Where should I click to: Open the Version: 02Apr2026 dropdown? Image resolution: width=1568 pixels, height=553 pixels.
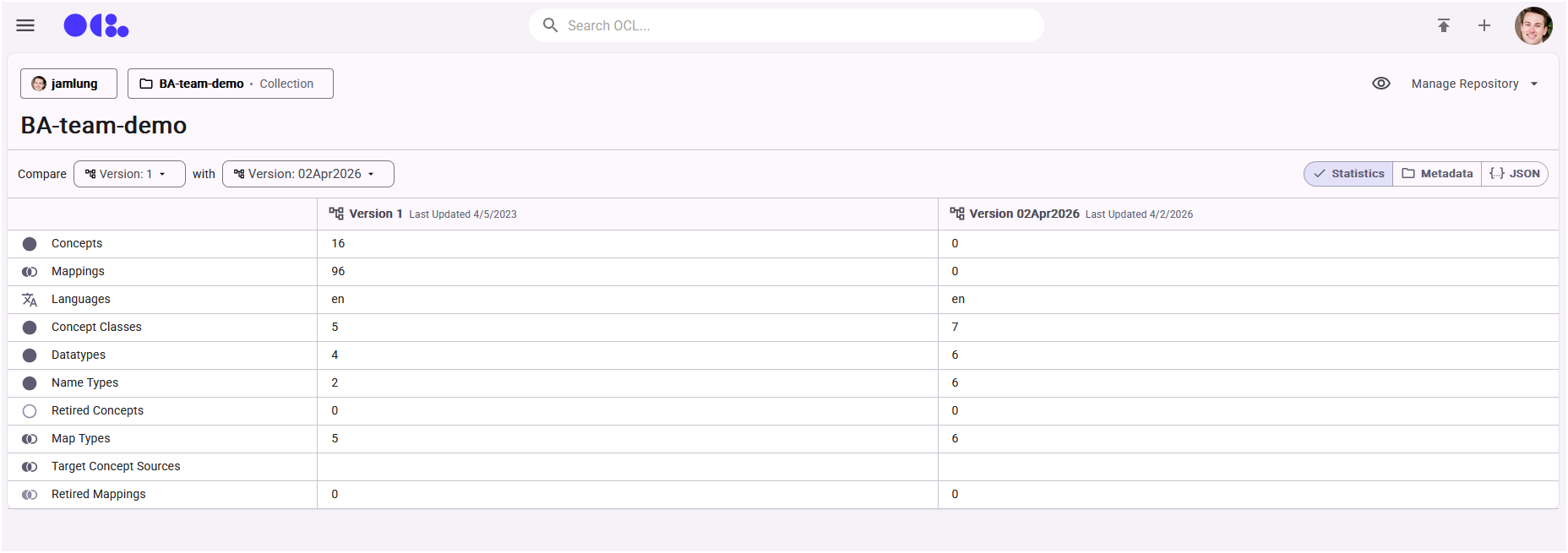tap(308, 174)
